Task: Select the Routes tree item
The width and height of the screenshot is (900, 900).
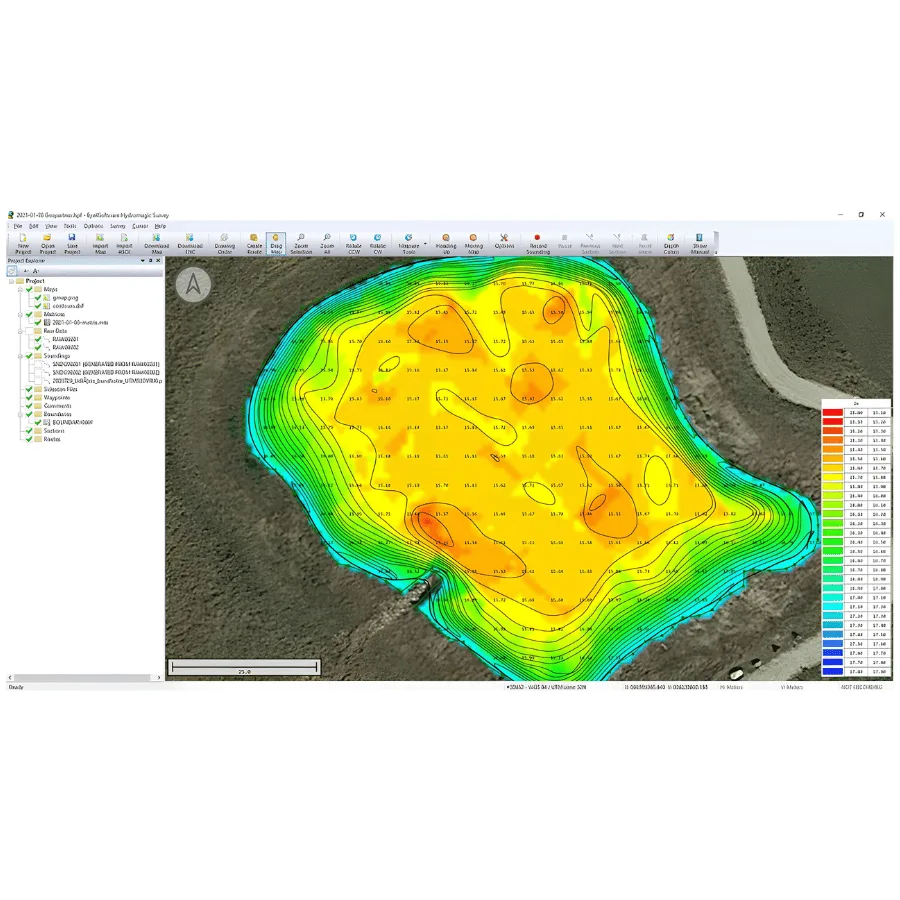Action: pos(52,439)
